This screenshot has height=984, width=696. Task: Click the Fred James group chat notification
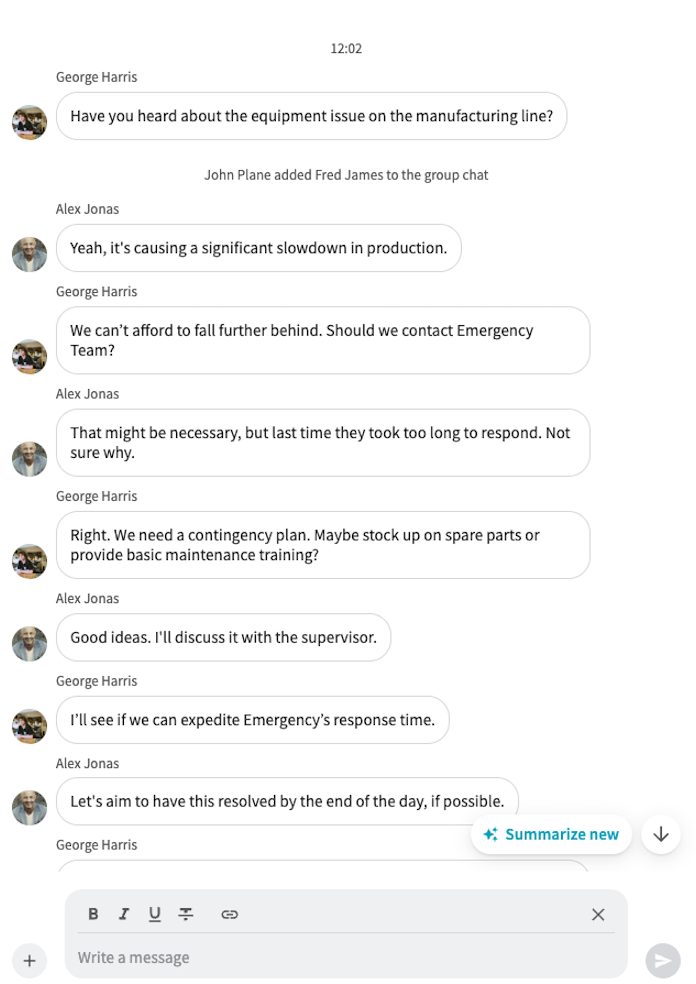pos(345,174)
